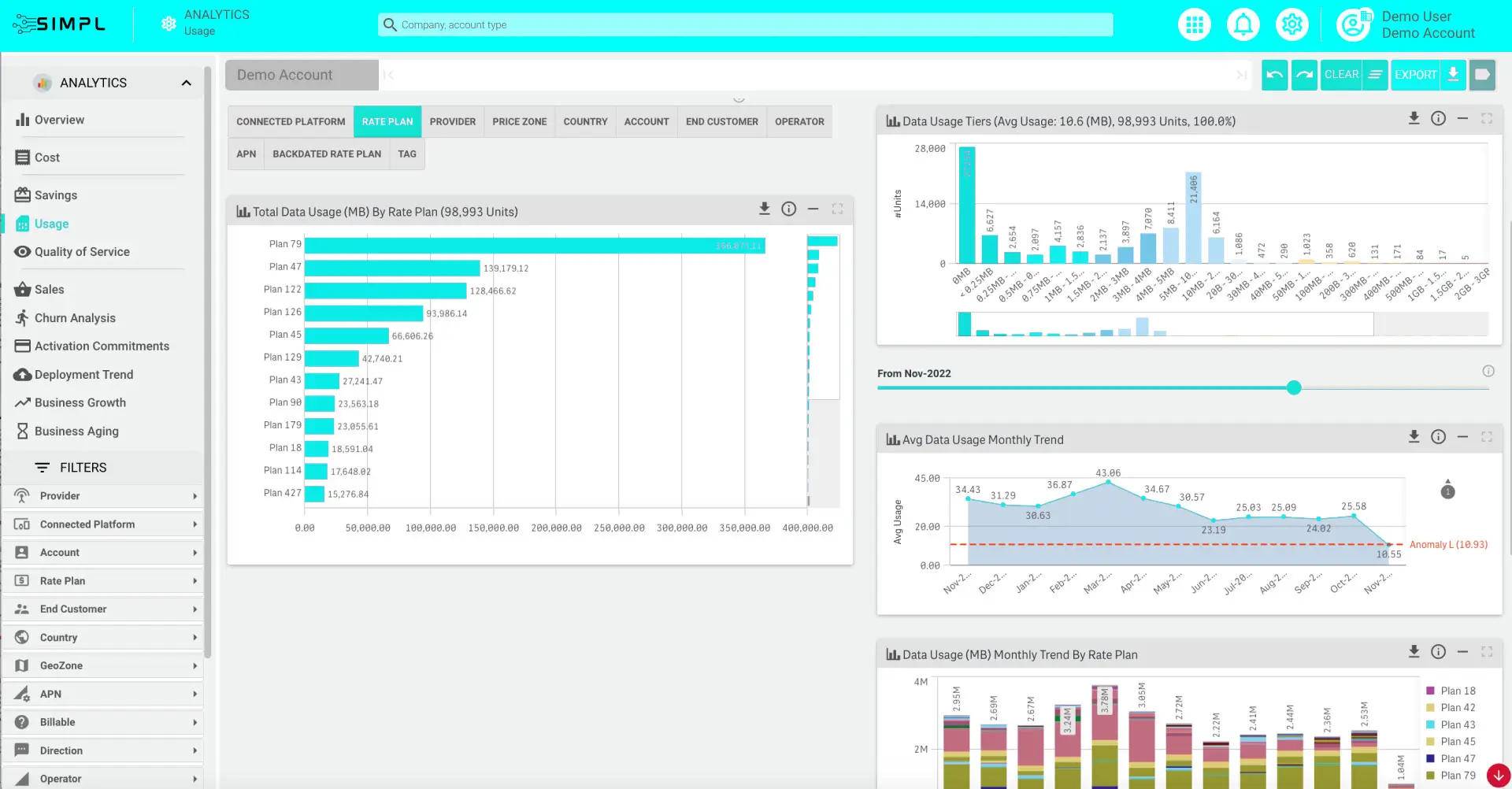Download Data Usage Monthly Trend By Rate Plan
This screenshot has width=1512, height=789.
pos(1414,651)
